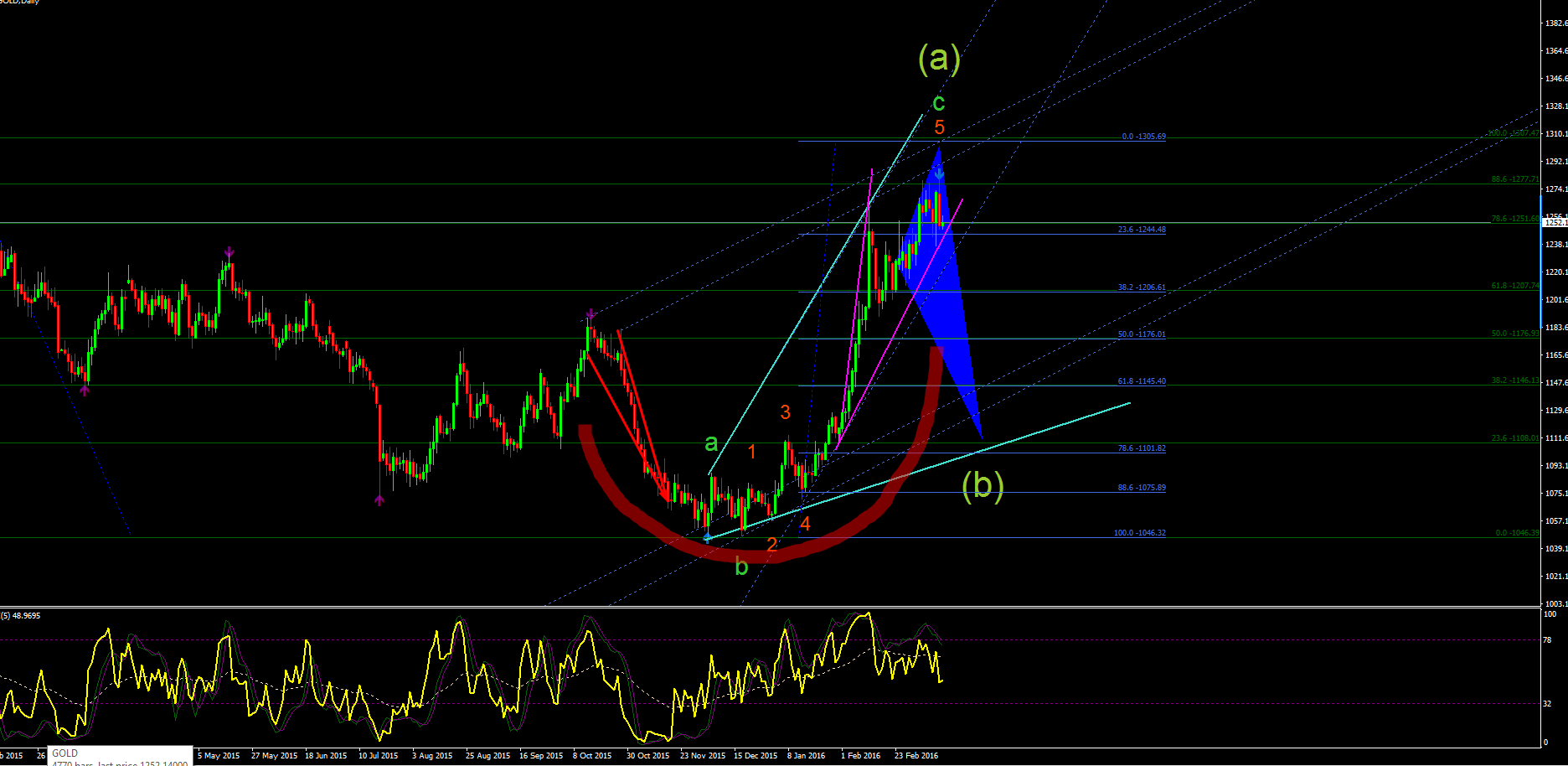Click green Fibonacci label "23.6 -1108.01"
Image resolution: width=1568 pixels, height=766 pixels.
1515,438
